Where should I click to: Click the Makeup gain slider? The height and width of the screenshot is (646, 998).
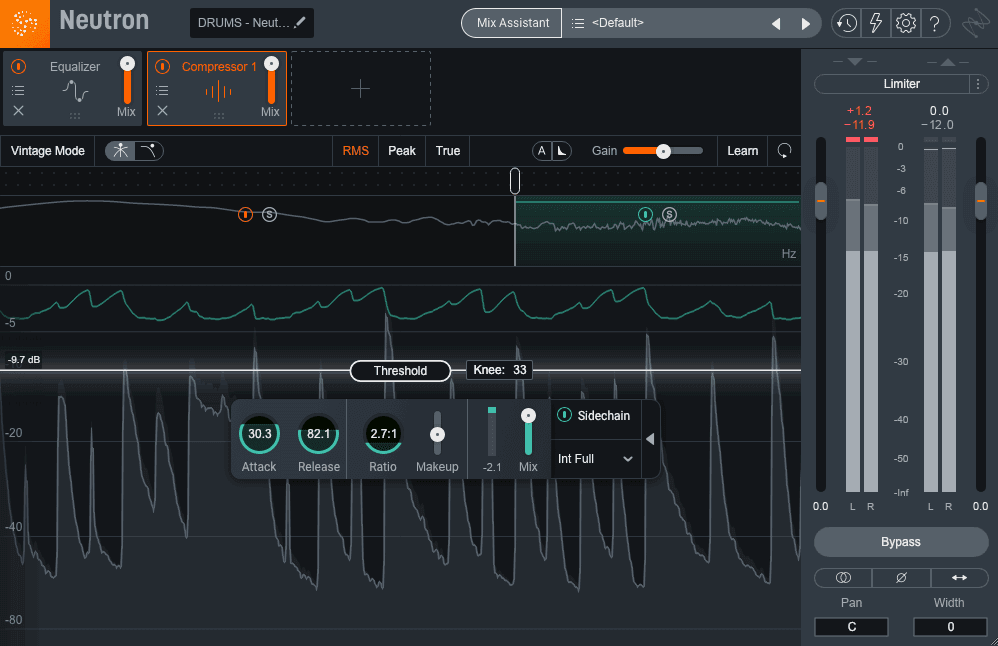tap(437, 434)
